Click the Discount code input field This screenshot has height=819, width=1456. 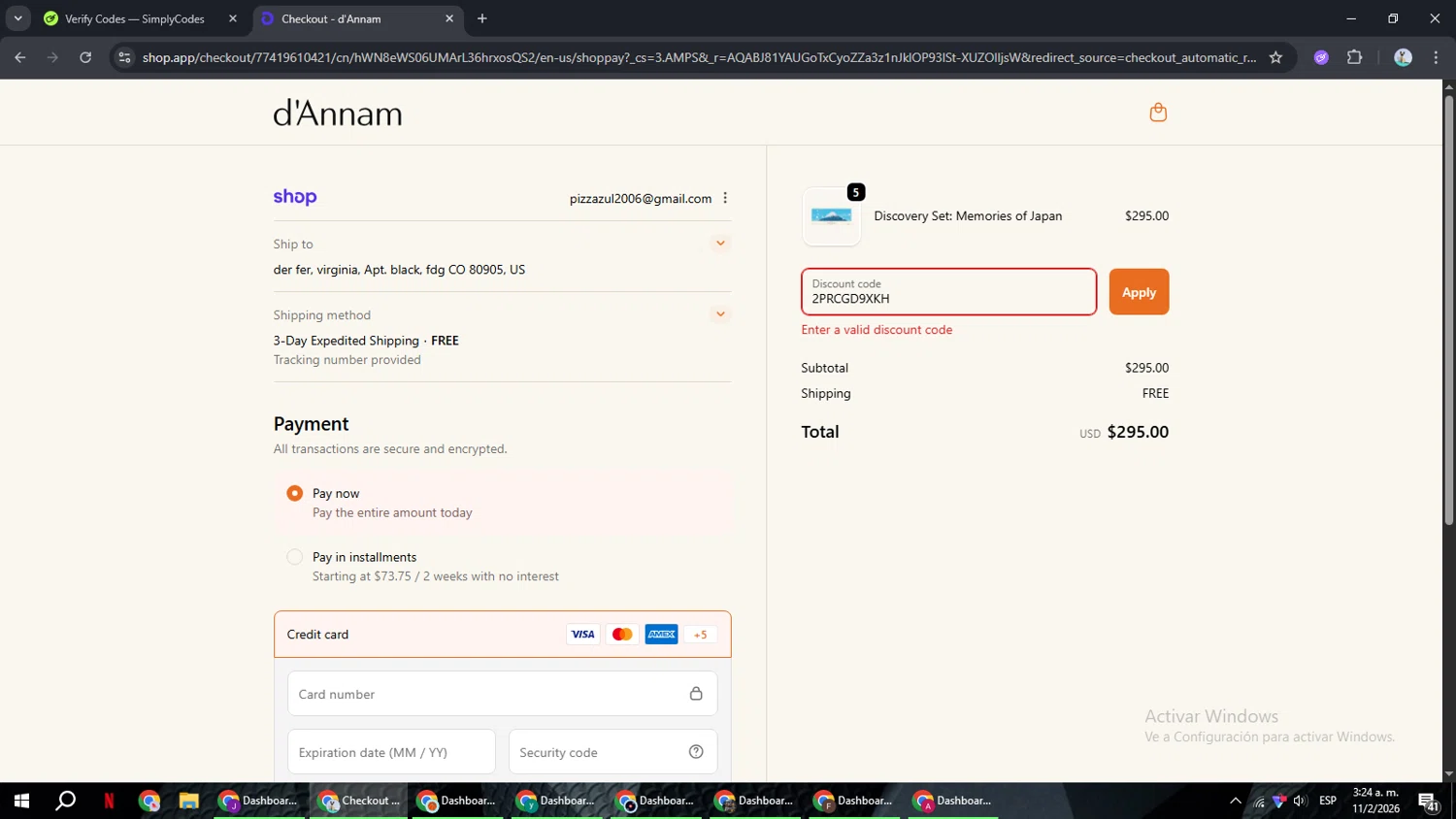click(x=949, y=292)
